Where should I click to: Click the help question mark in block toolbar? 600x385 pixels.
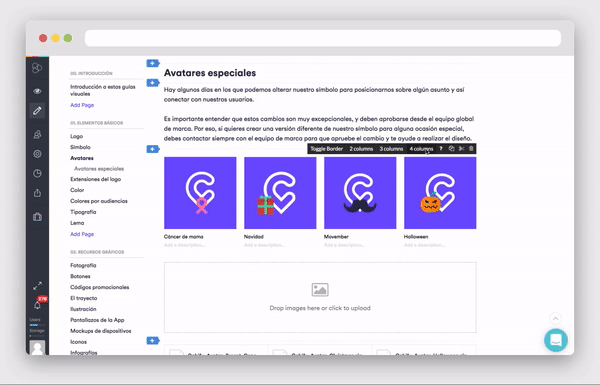pyautogui.click(x=441, y=148)
